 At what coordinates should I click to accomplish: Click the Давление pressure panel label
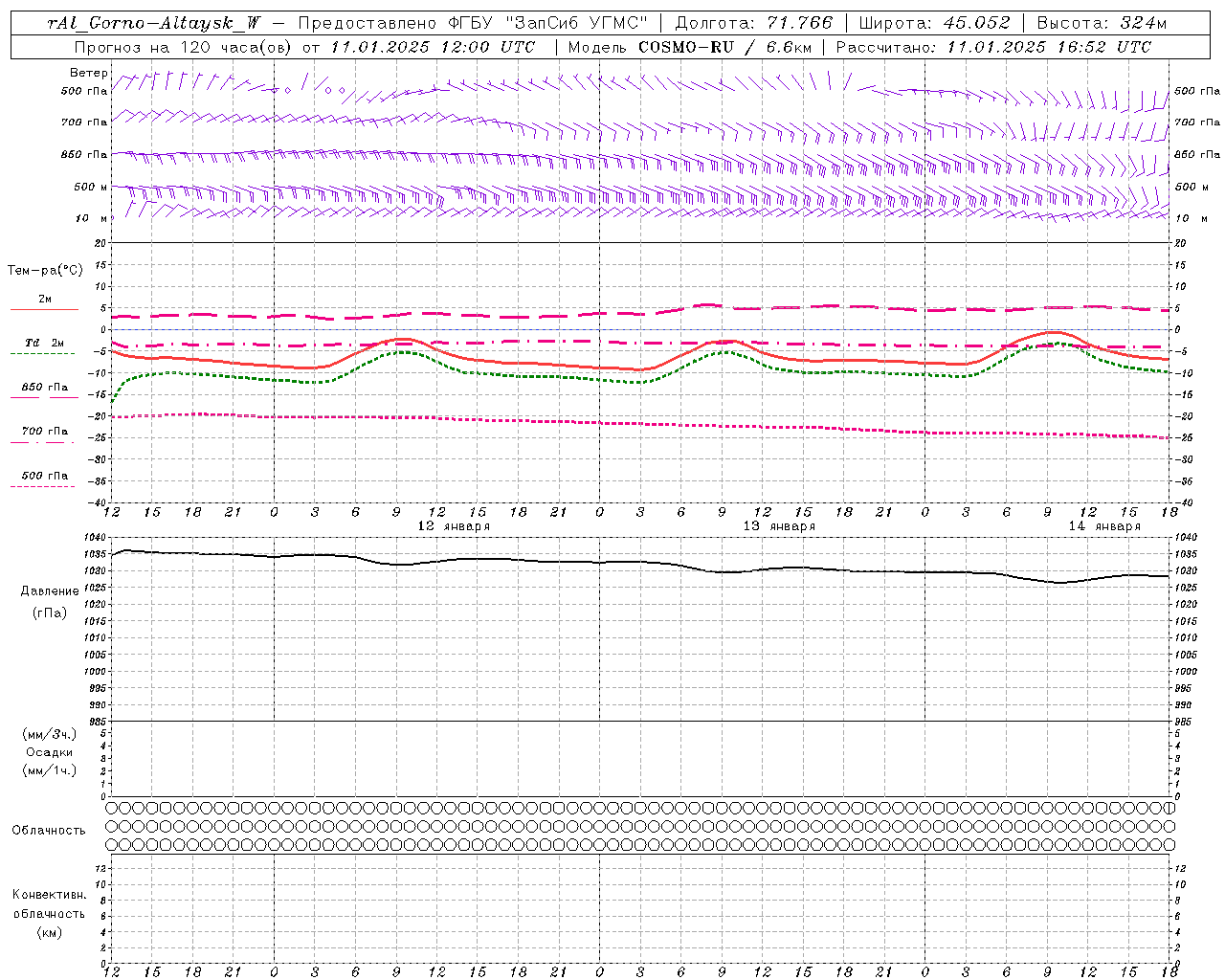[50, 591]
